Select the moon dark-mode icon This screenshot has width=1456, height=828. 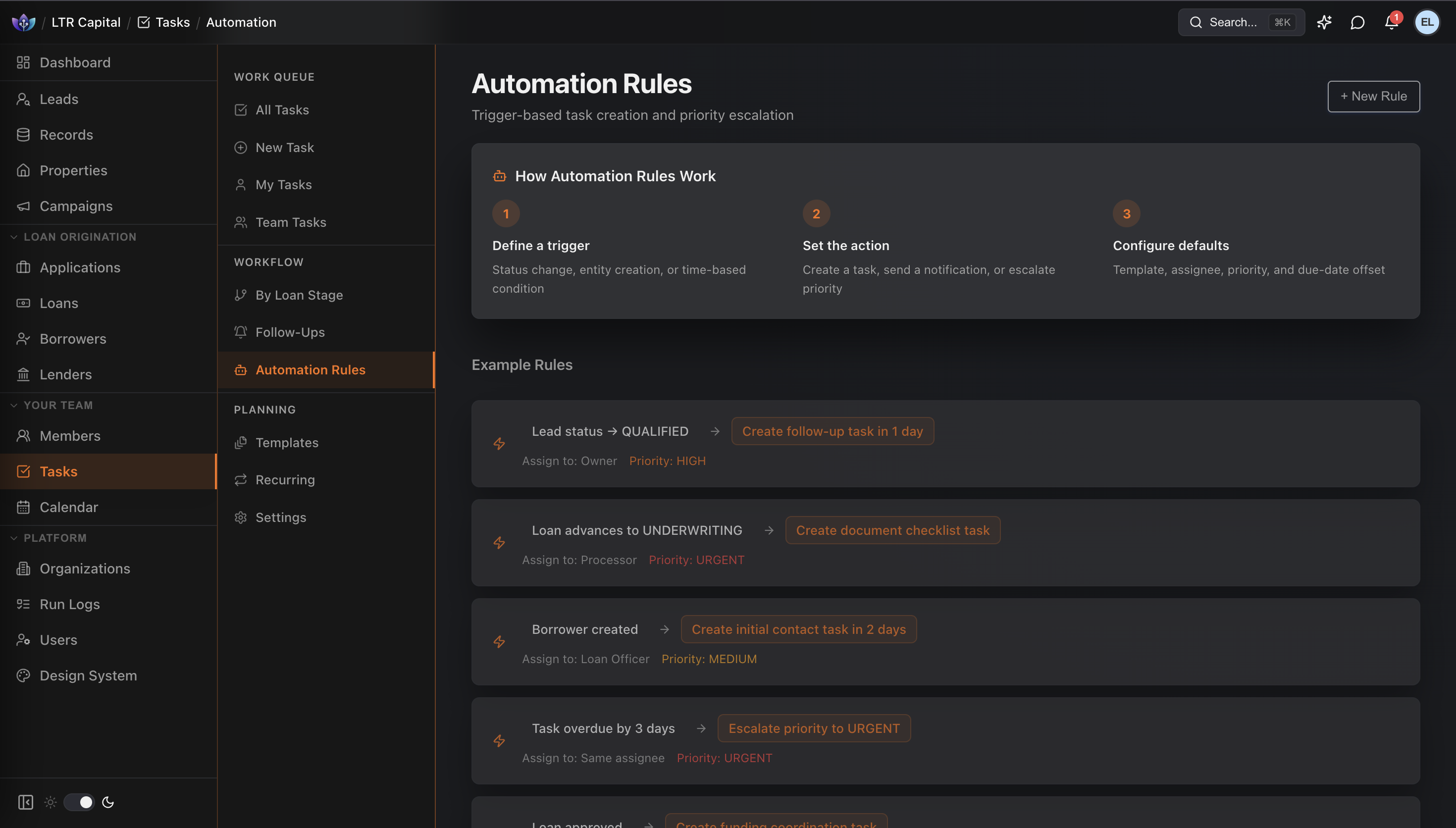[108, 802]
